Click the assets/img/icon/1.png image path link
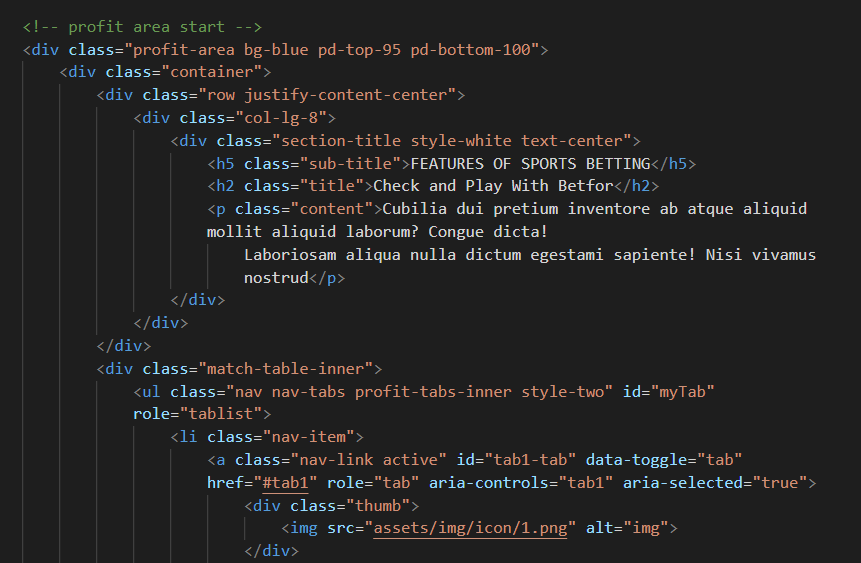The width and height of the screenshot is (861, 563). [x=470, y=528]
